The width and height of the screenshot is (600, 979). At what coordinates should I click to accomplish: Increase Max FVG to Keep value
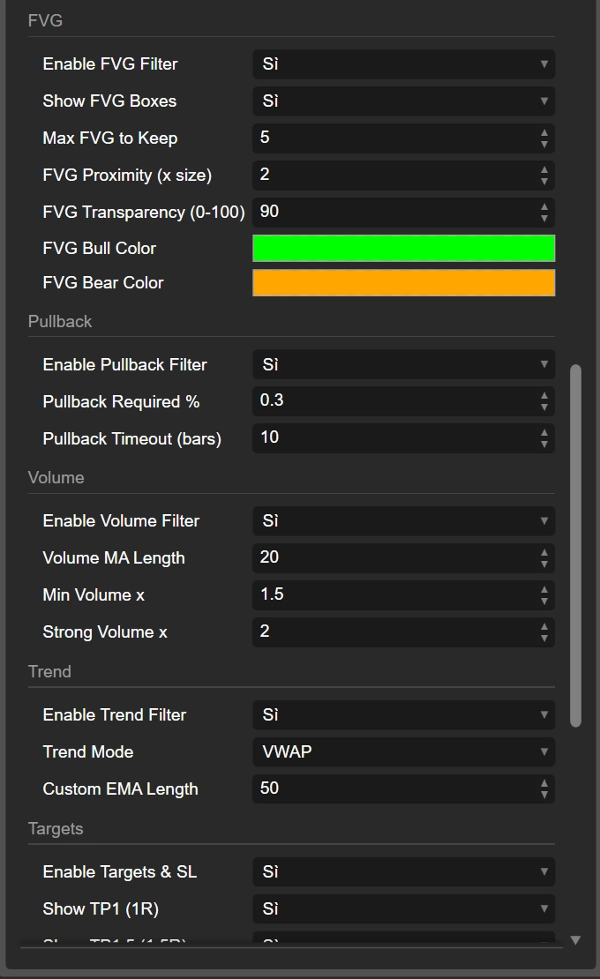click(544, 133)
